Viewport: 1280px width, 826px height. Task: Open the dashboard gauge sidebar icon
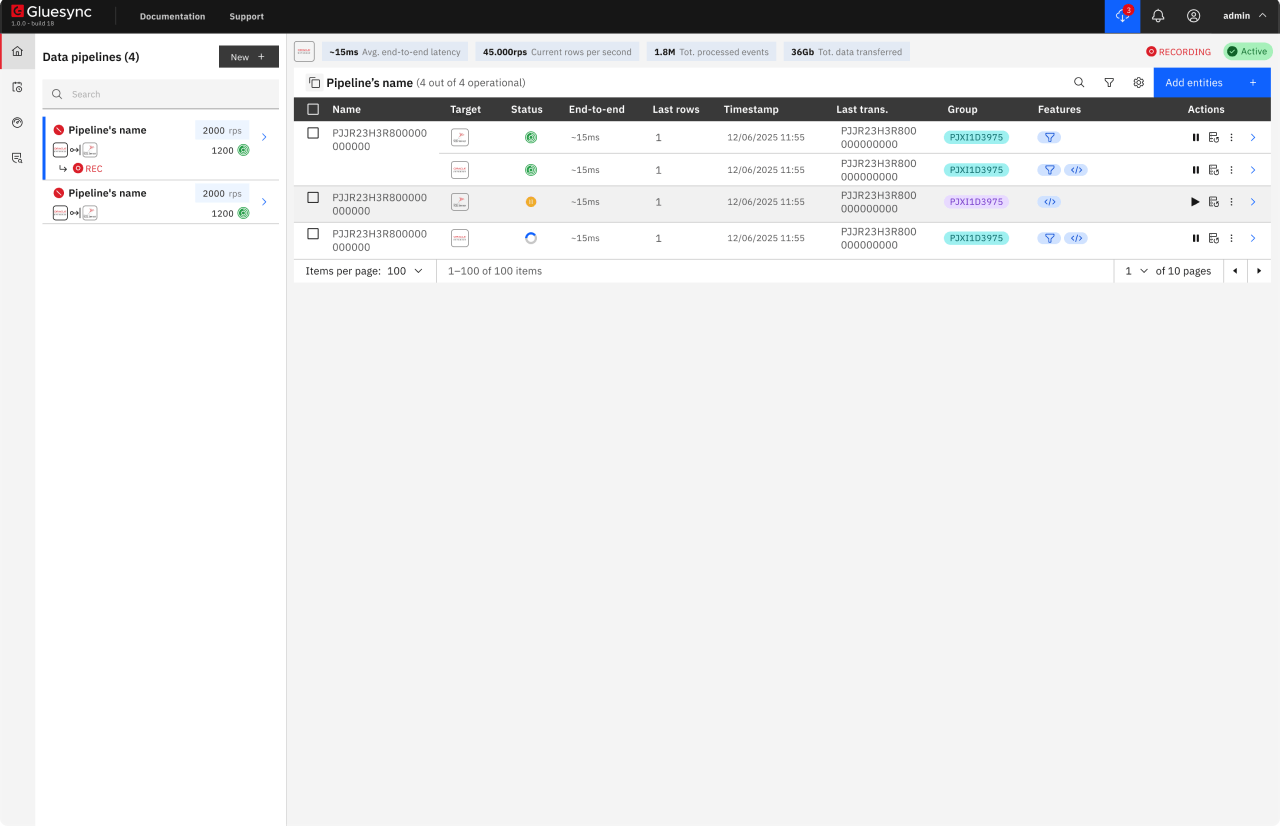pyautogui.click(x=17, y=122)
